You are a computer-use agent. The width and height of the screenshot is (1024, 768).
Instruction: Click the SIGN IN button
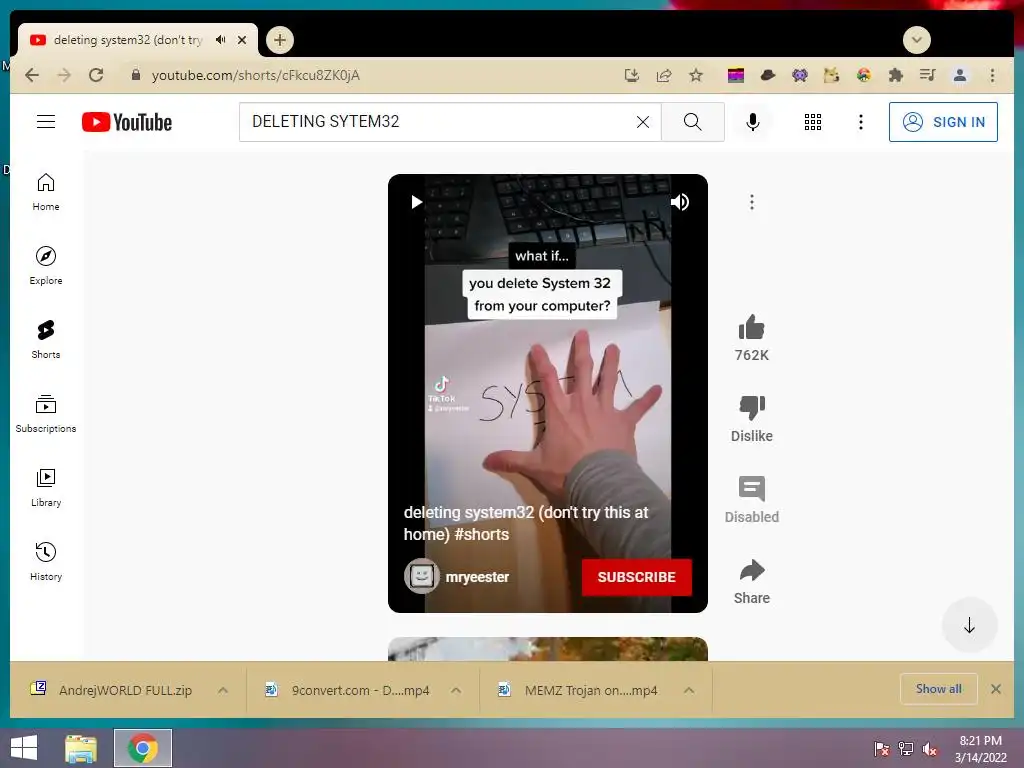click(943, 122)
